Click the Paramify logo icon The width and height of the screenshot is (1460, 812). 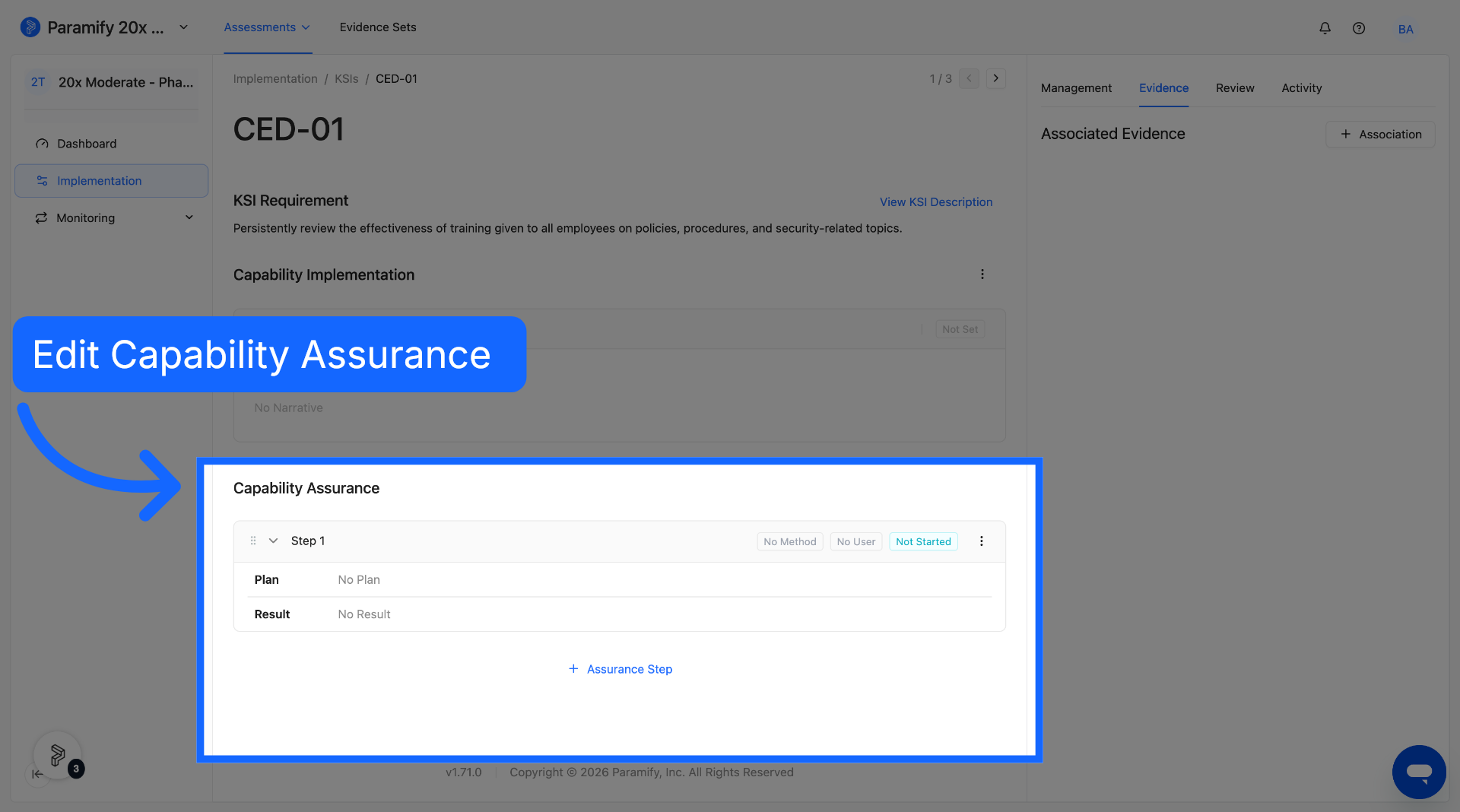click(x=30, y=27)
